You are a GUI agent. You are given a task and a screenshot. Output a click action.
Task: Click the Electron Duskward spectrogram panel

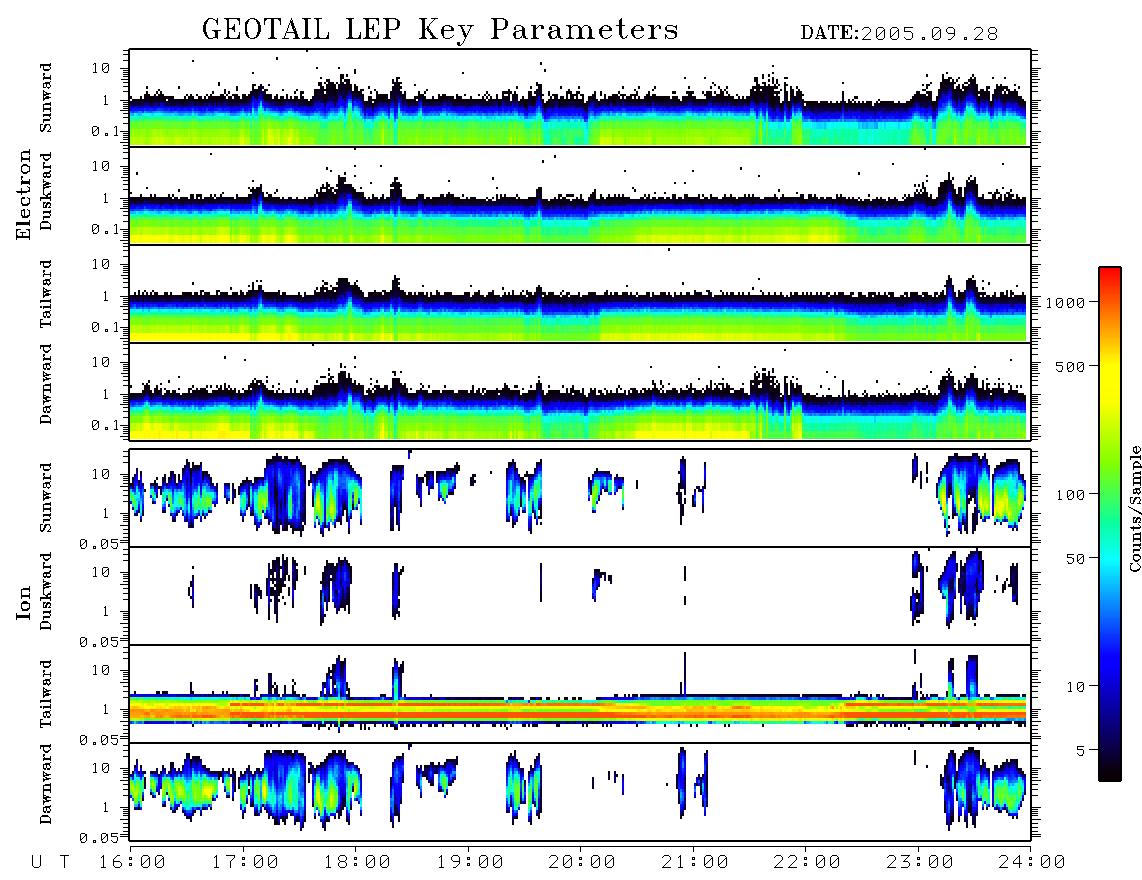click(x=580, y=195)
